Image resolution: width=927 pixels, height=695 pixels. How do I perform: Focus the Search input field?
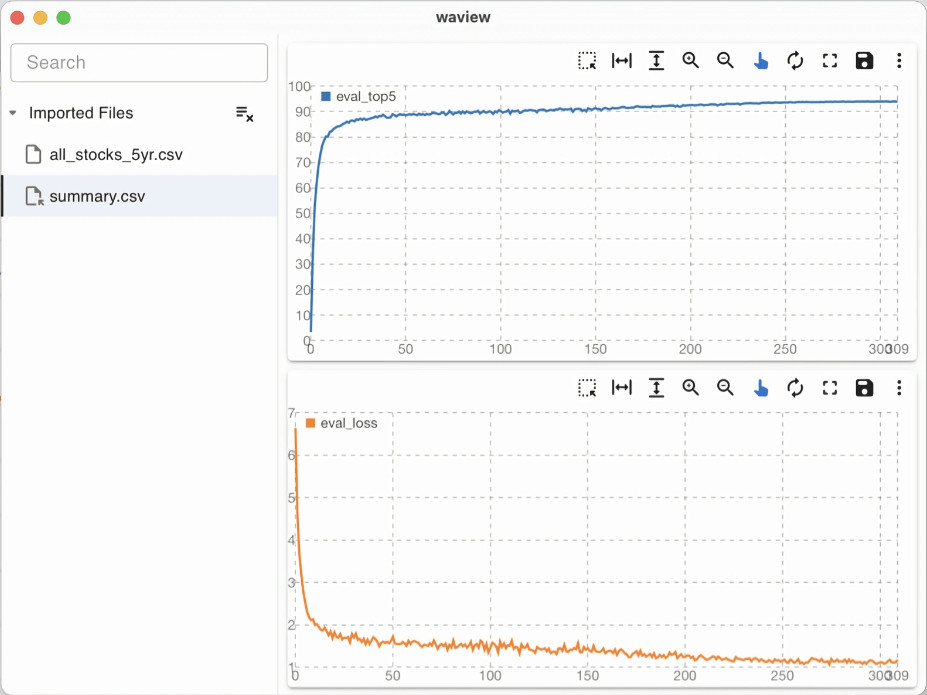[x=139, y=63]
